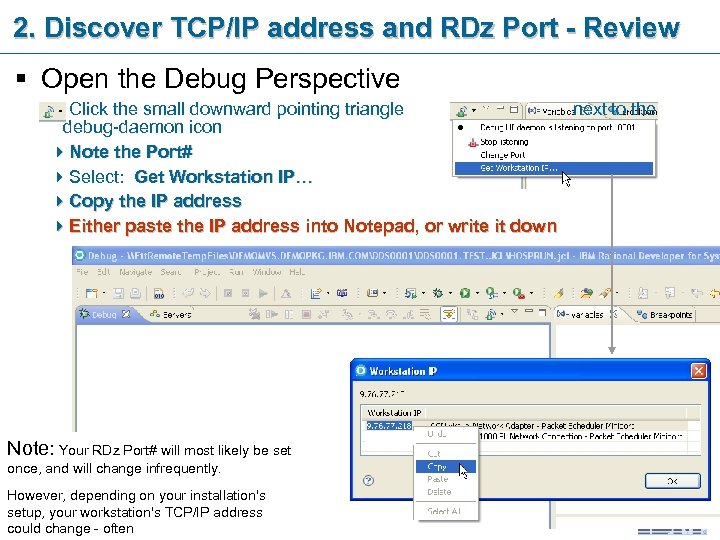Choose Select All in context menu
The image size is (720, 540).
tap(444, 511)
